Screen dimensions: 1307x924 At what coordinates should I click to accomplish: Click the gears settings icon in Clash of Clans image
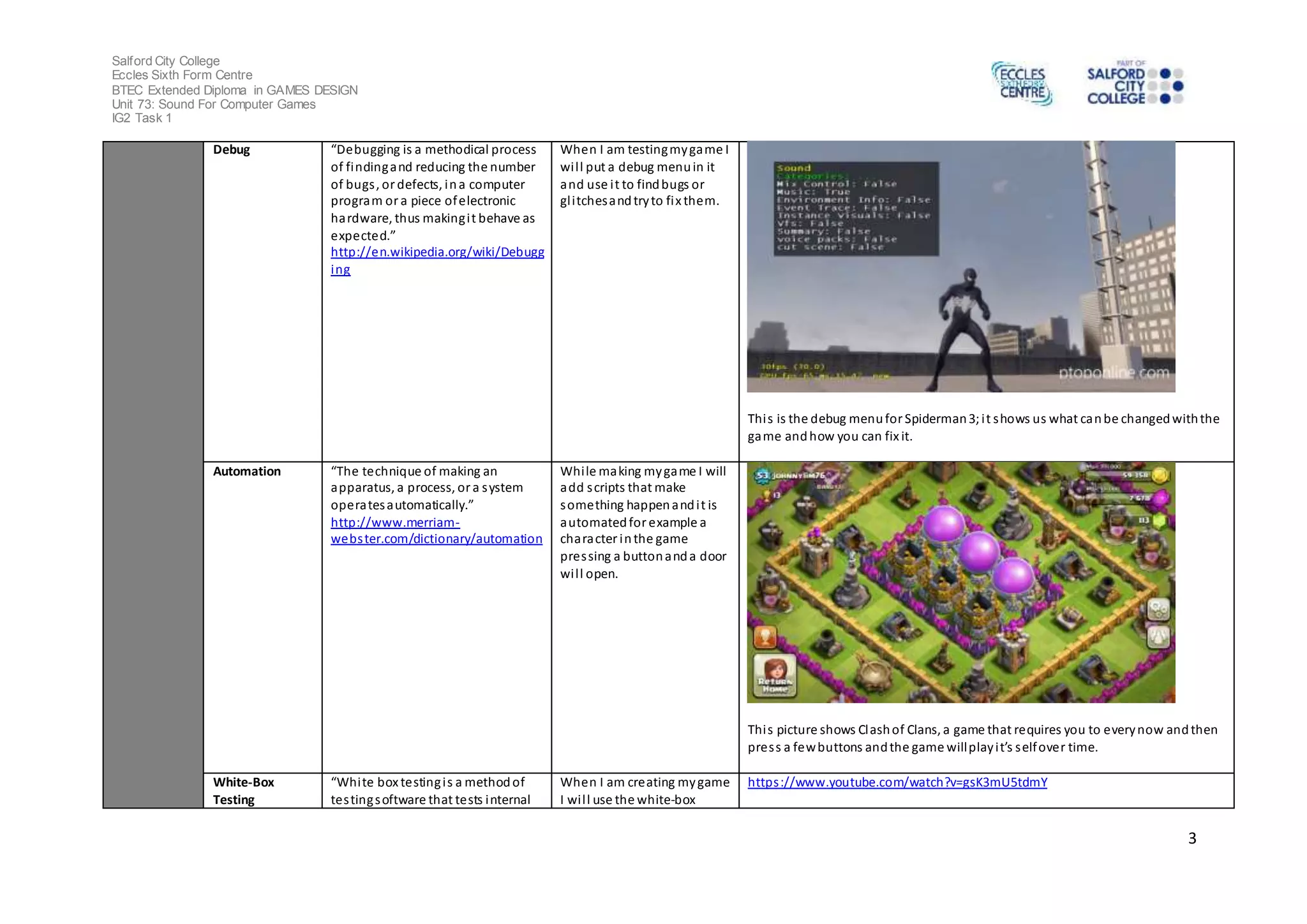(1158, 609)
